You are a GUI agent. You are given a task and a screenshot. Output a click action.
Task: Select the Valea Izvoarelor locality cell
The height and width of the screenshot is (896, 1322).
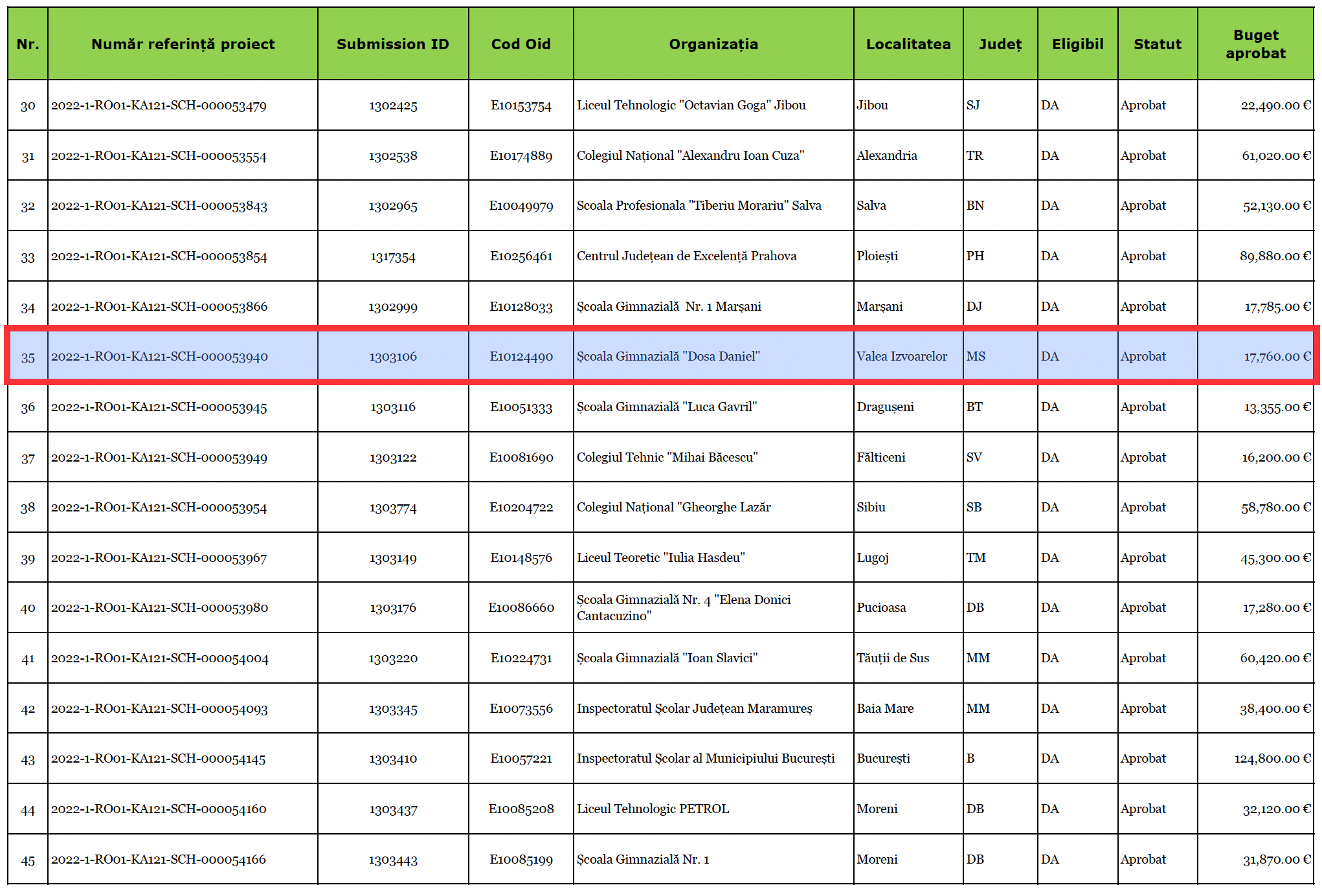902,356
